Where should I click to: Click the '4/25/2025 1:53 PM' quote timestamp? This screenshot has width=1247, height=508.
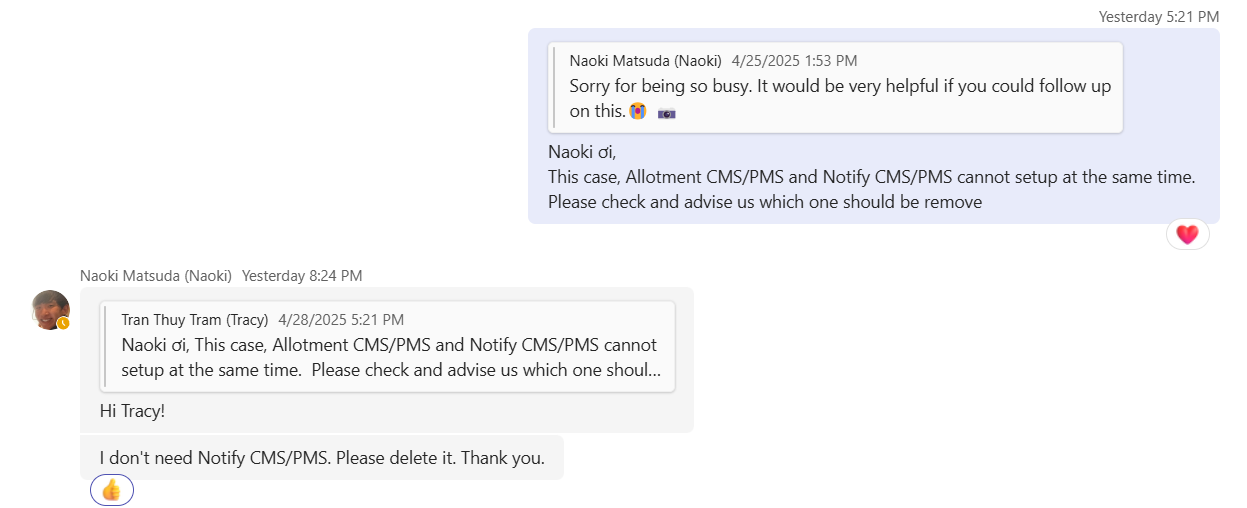[x=794, y=61]
